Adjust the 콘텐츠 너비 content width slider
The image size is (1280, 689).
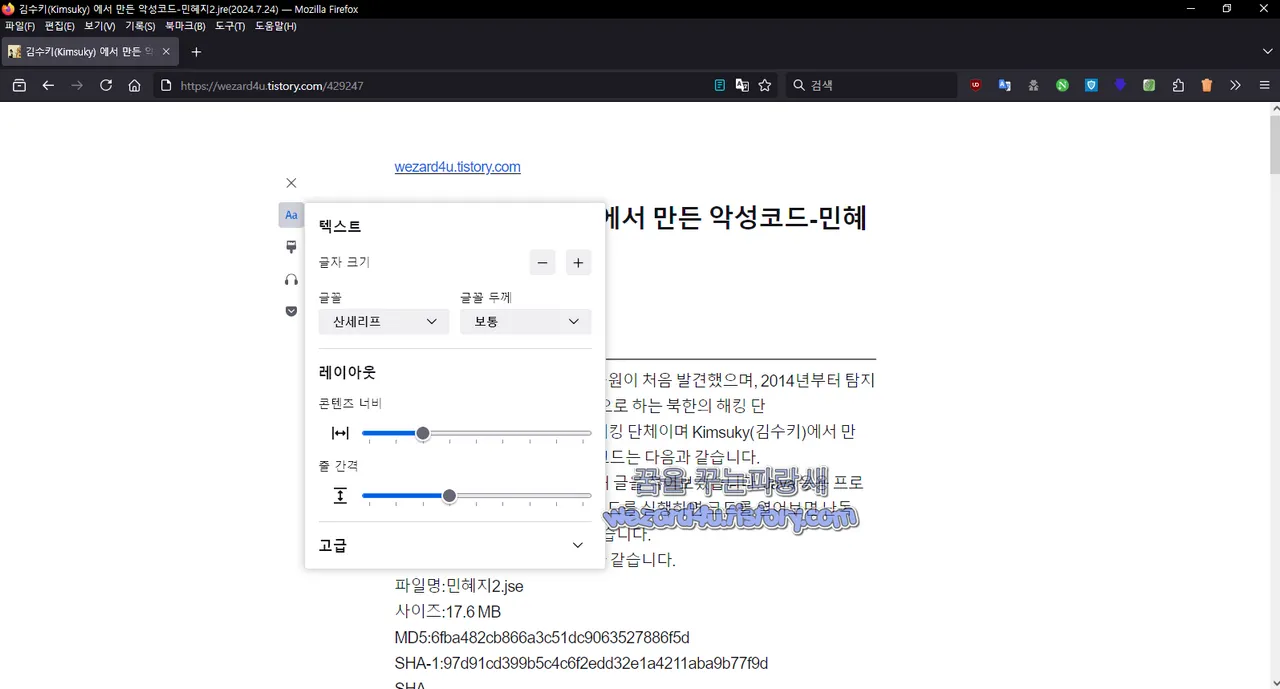[x=476, y=433]
